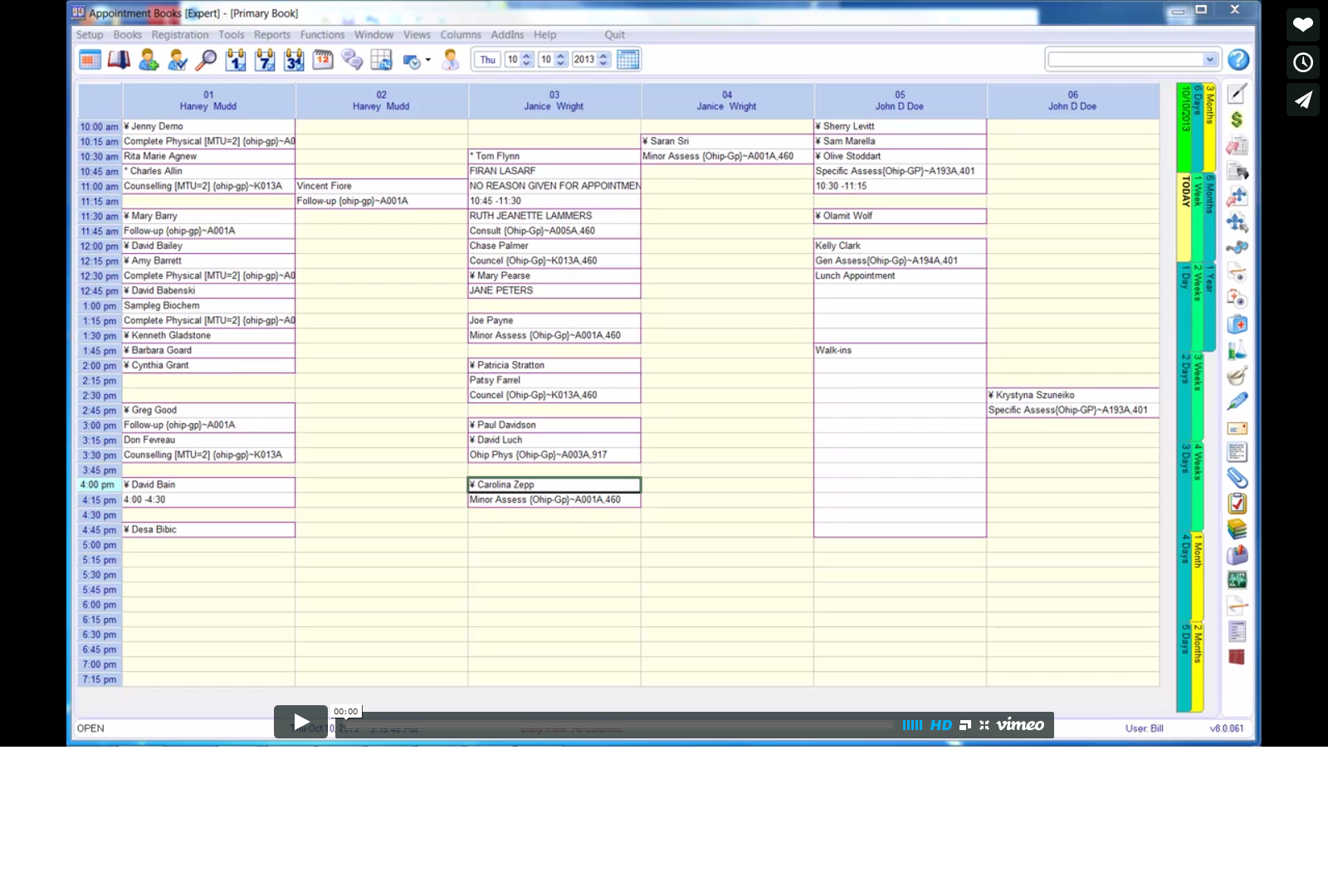
Task: Adjust the Vimeo volume bars
Action: (x=912, y=725)
